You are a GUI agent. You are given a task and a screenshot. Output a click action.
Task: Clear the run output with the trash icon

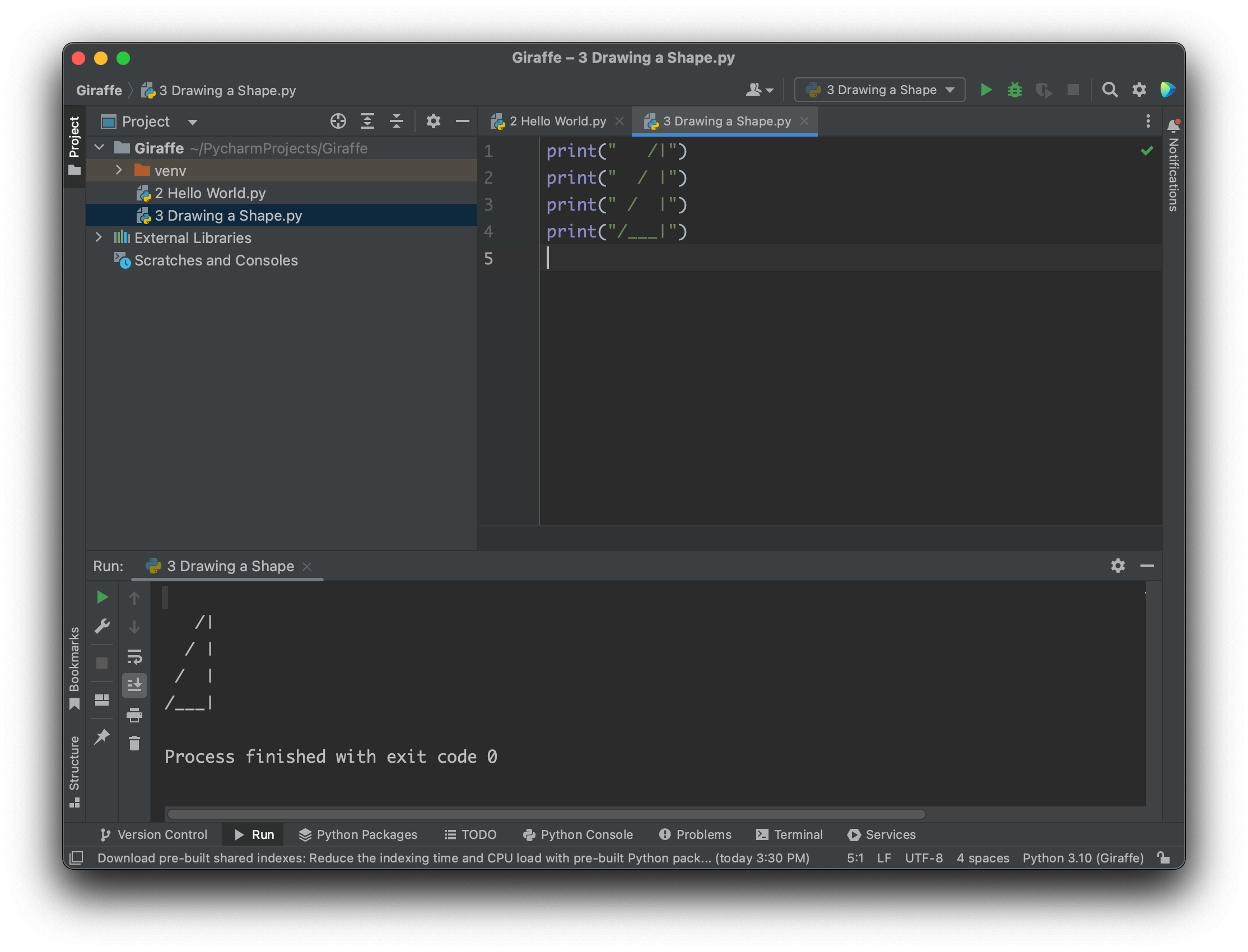click(x=134, y=744)
